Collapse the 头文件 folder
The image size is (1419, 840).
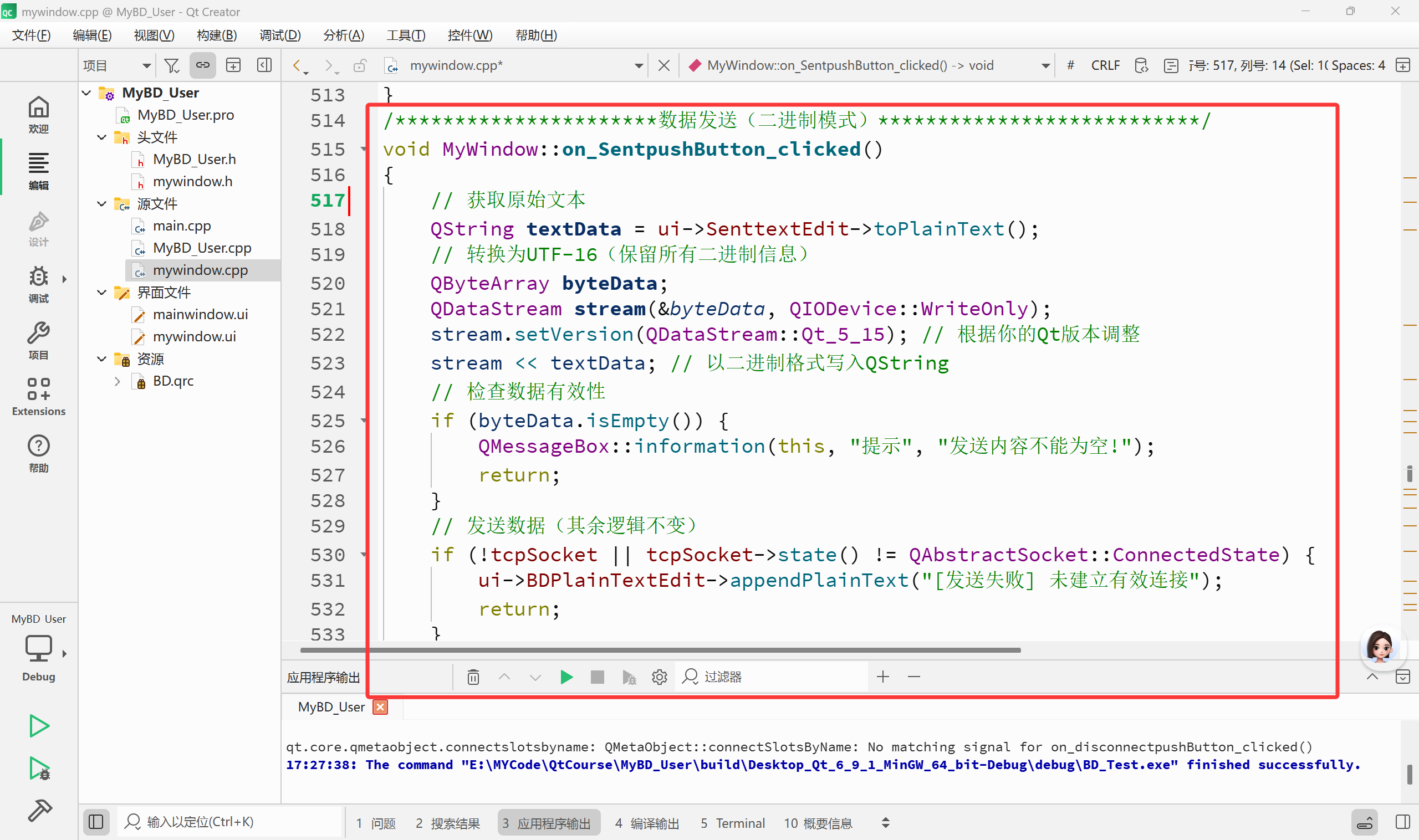102,137
